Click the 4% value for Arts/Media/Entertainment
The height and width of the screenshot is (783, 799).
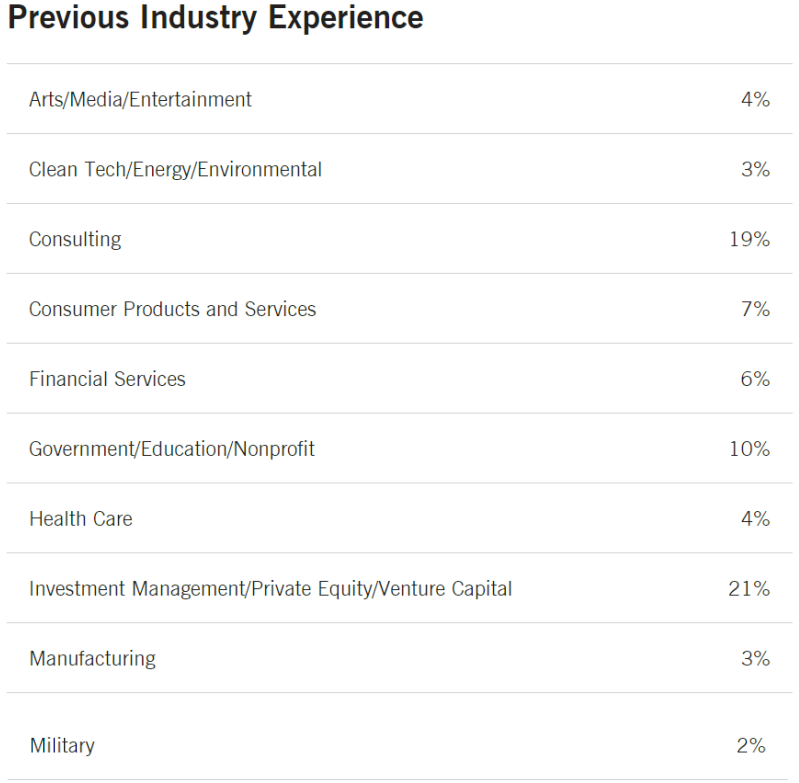pos(755,100)
